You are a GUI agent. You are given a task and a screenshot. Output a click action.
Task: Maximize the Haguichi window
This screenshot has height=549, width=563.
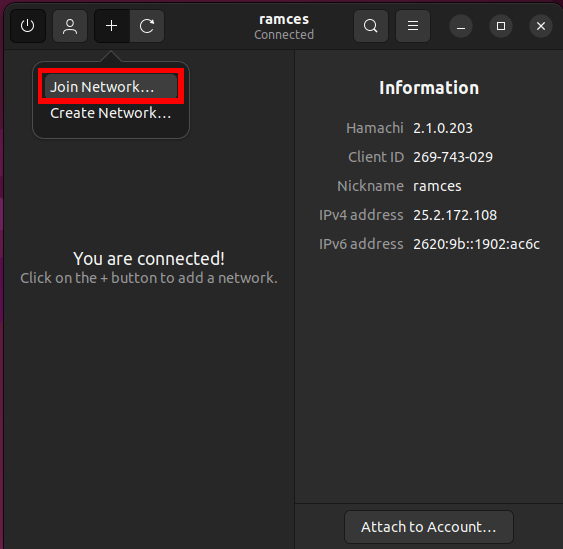point(501,26)
